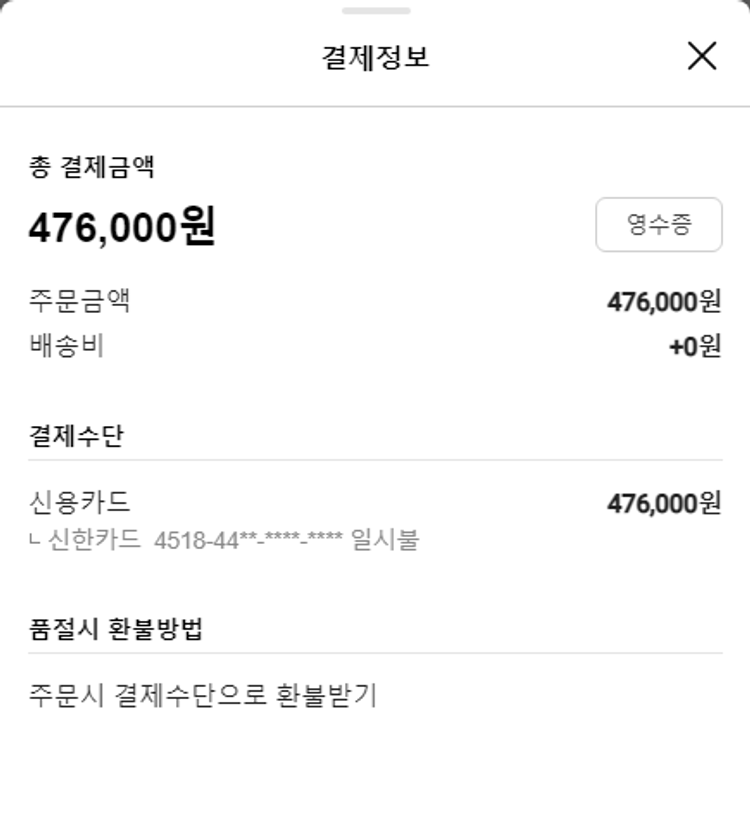The image size is (750, 816).
Task: Select the 신용카드 payment method label
Action: (79, 502)
